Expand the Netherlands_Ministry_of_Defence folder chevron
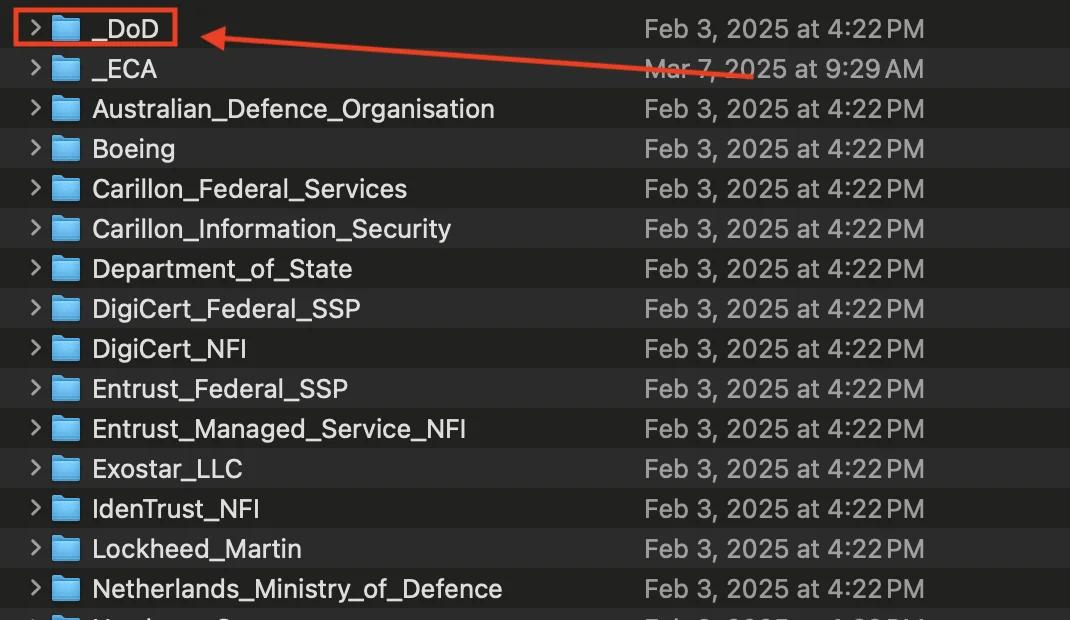Image resolution: width=1070 pixels, height=620 pixels. coord(35,588)
